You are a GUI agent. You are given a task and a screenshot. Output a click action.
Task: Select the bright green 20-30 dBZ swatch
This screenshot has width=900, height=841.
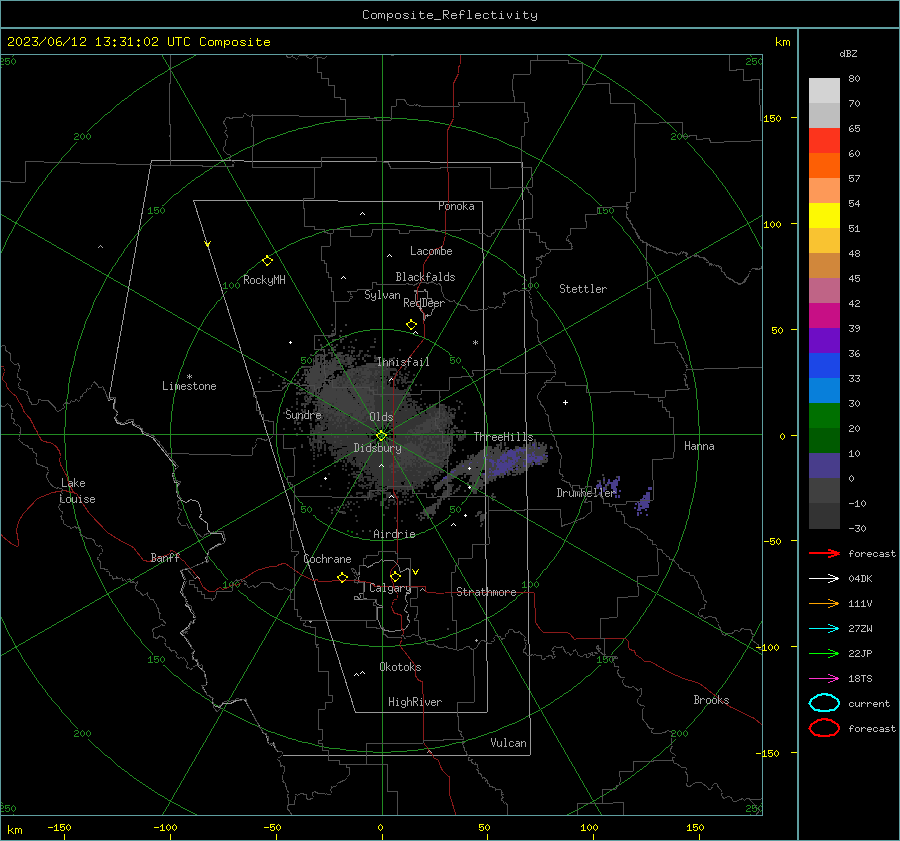coord(824,416)
